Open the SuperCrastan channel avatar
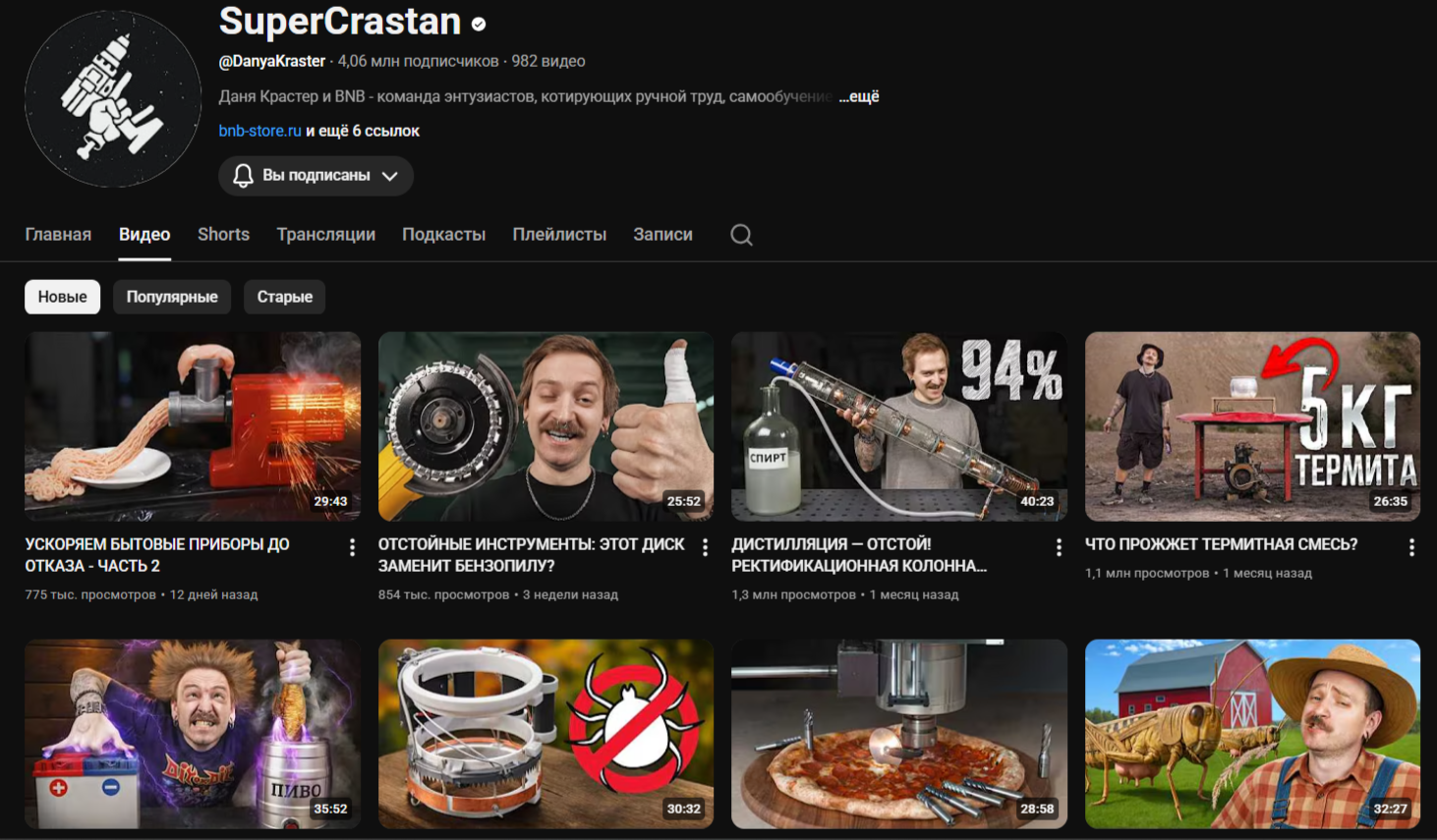 tap(113, 98)
